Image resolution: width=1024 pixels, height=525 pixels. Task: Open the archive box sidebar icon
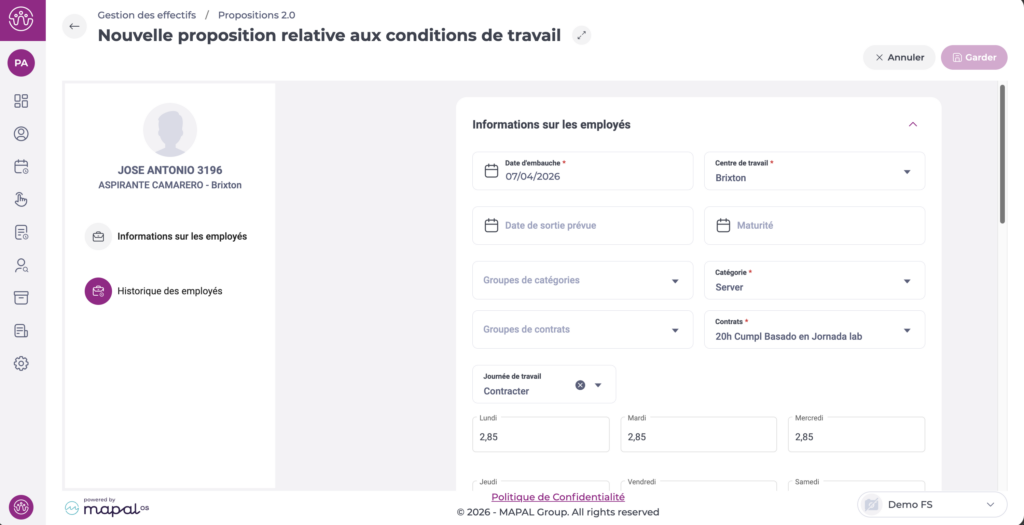(x=21, y=298)
